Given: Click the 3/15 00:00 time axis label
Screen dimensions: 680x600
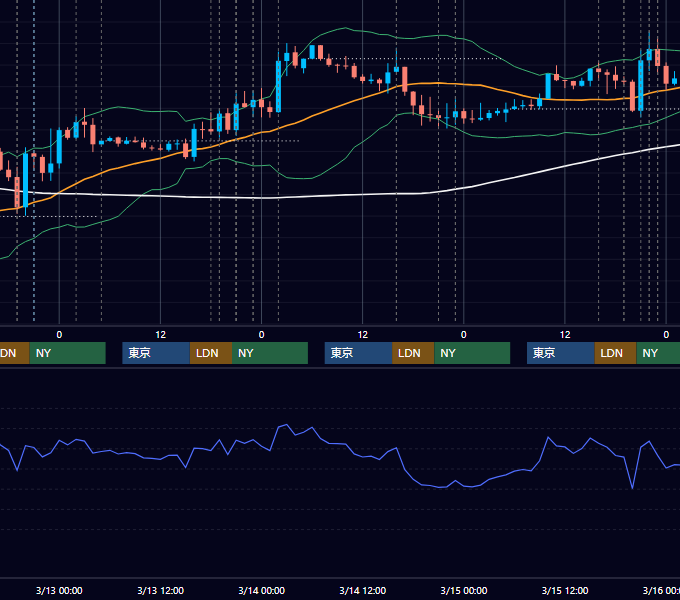Looking at the screenshot, I should coord(464,590).
